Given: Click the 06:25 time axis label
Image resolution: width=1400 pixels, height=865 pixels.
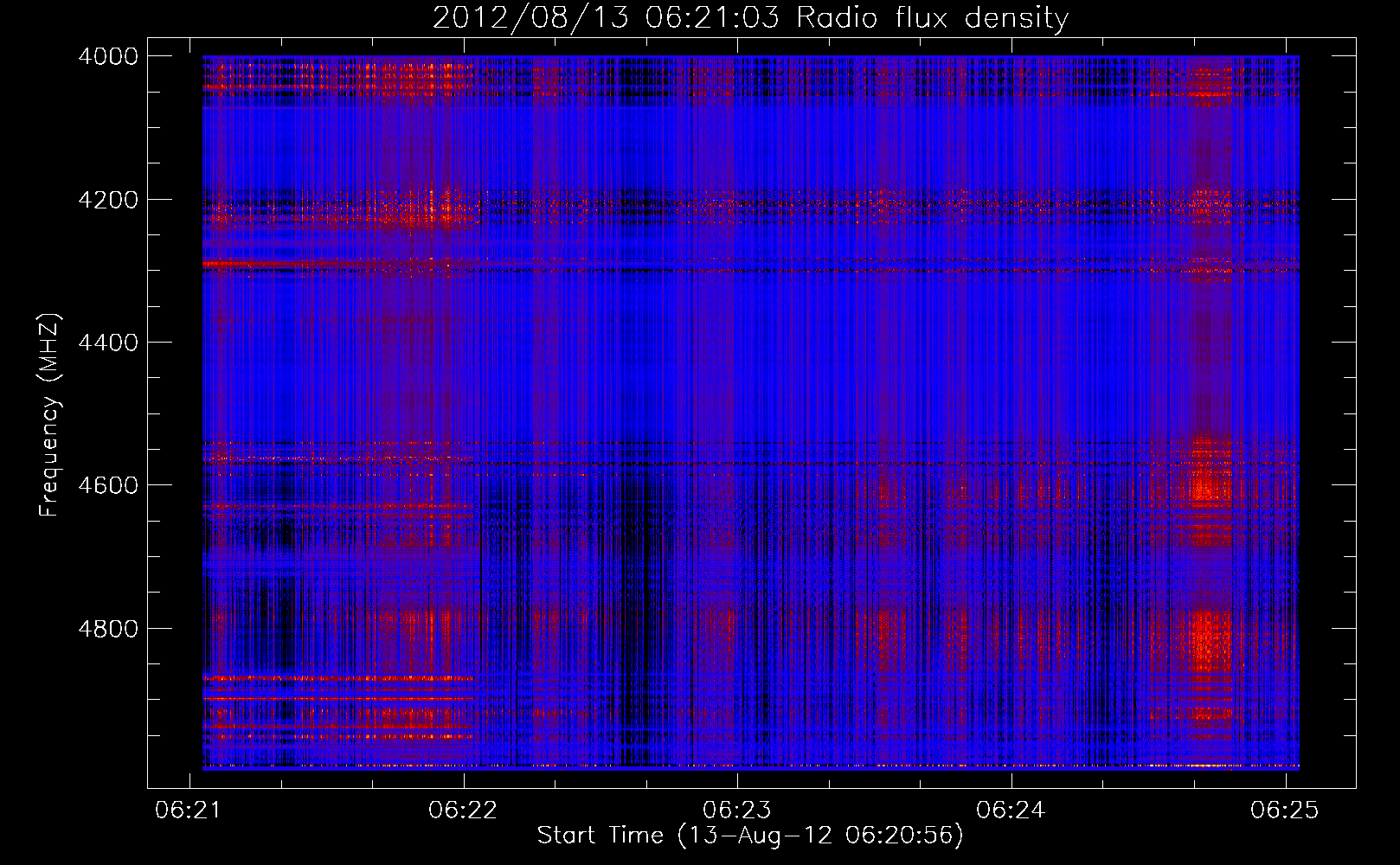Looking at the screenshot, I should click(1284, 810).
